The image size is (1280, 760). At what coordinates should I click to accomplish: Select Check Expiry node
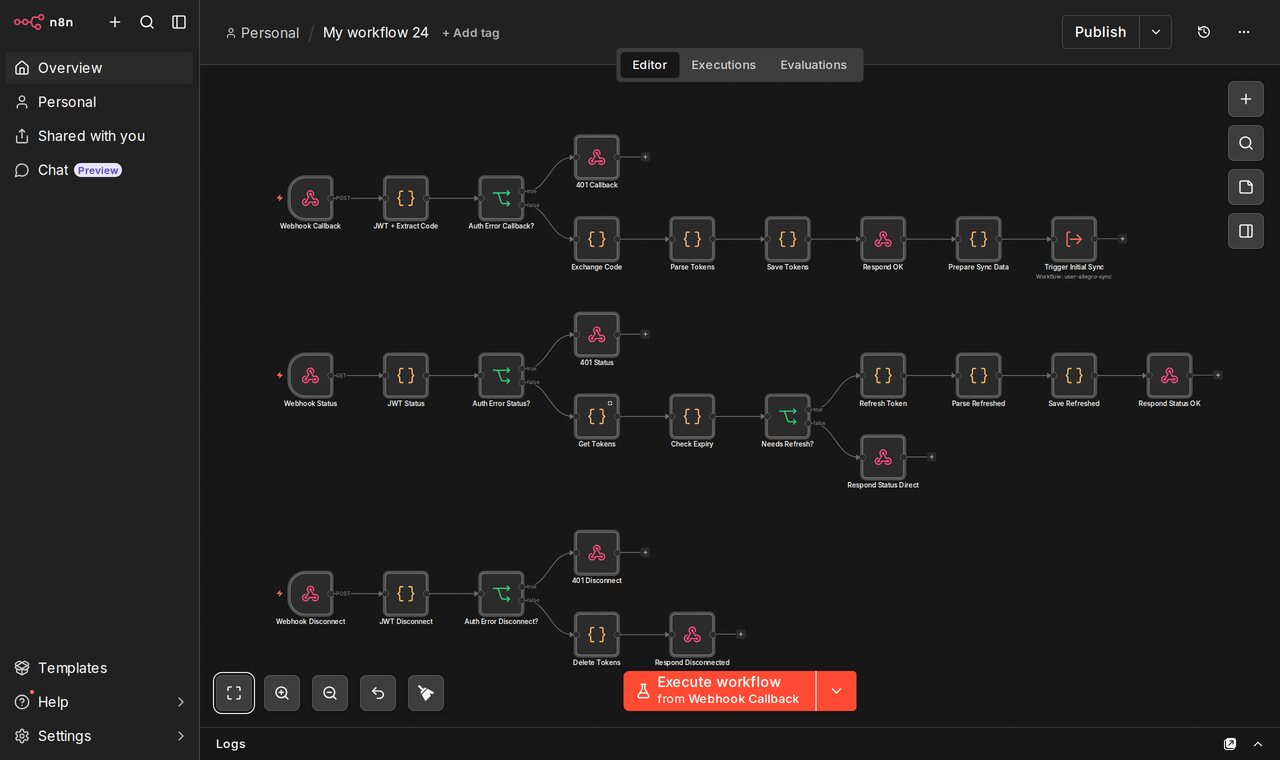pyautogui.click(x=692, y=416)
